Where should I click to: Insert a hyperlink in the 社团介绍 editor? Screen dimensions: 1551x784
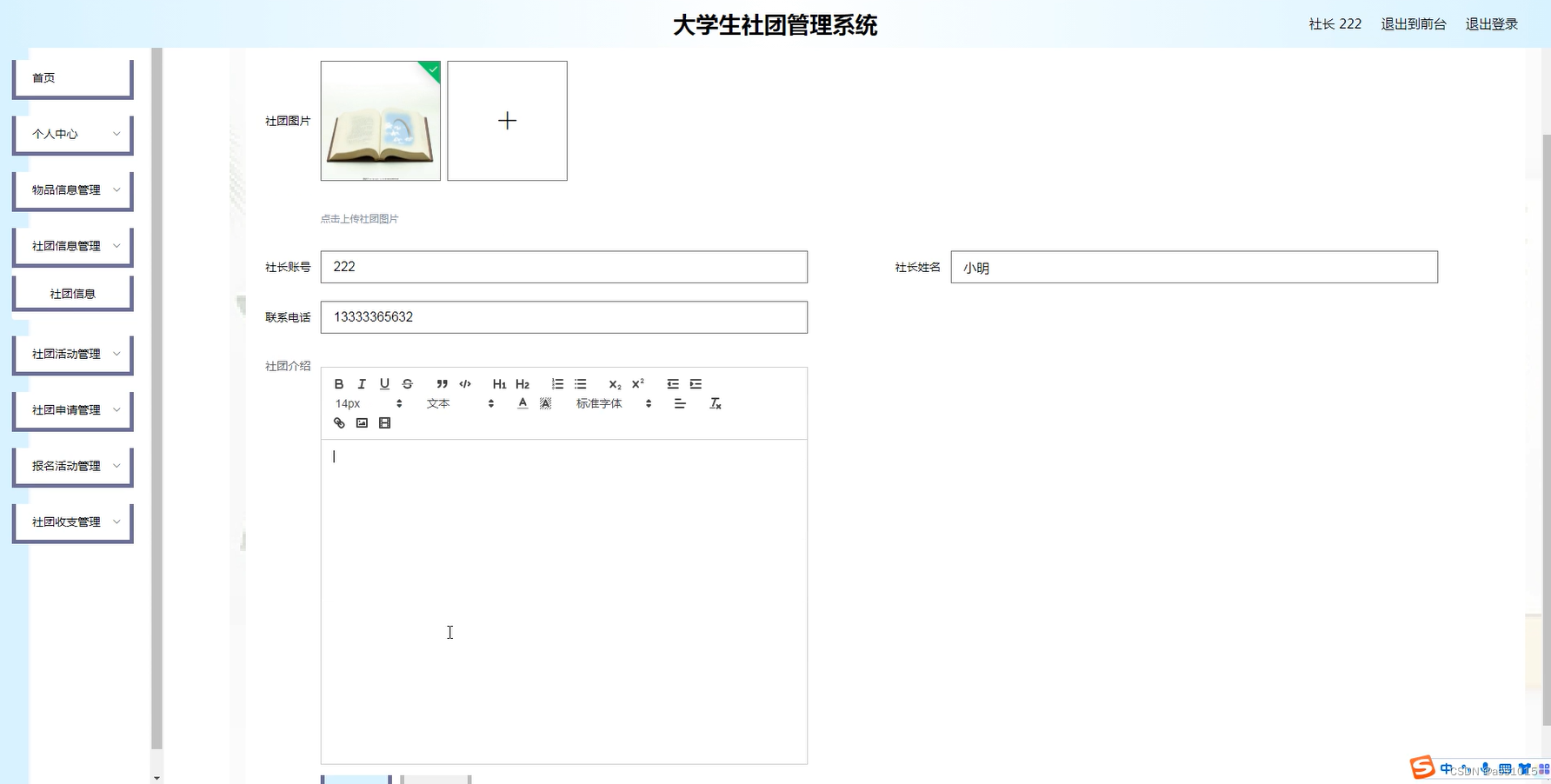coord(339,423)
